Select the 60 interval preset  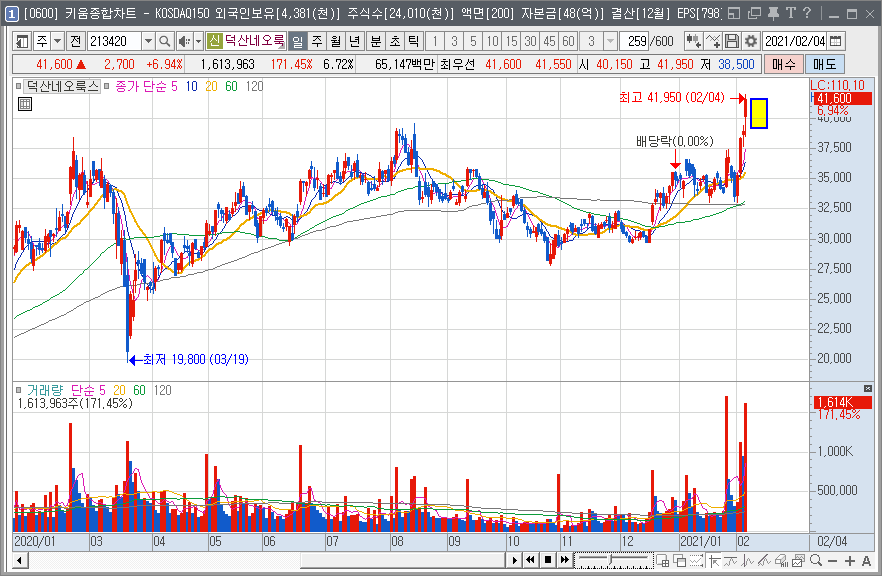click(569, 41)
